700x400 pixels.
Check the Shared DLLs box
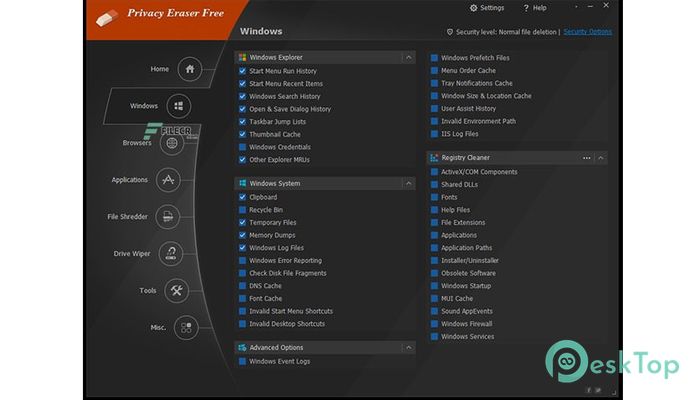click(x=434, y=184)
